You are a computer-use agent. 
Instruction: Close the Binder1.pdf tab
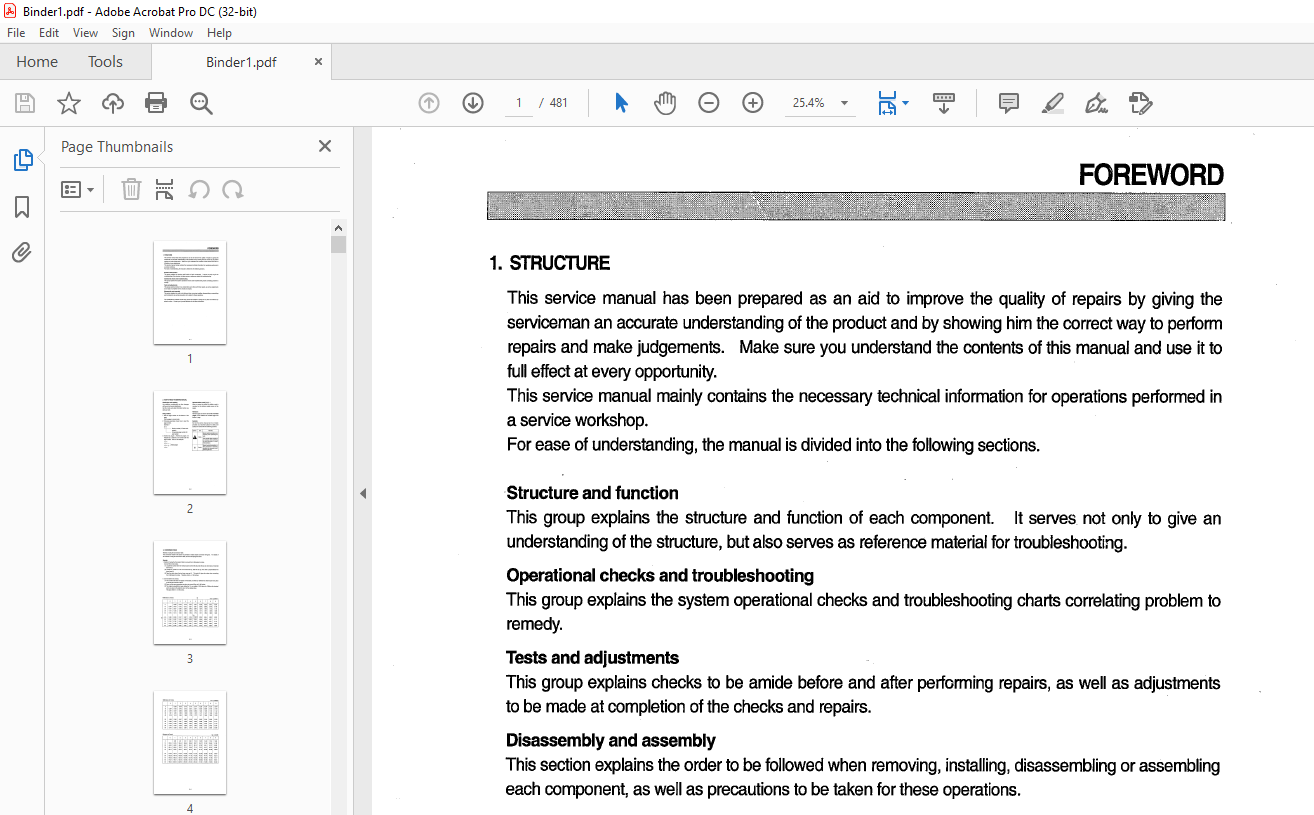coord(318,62)
